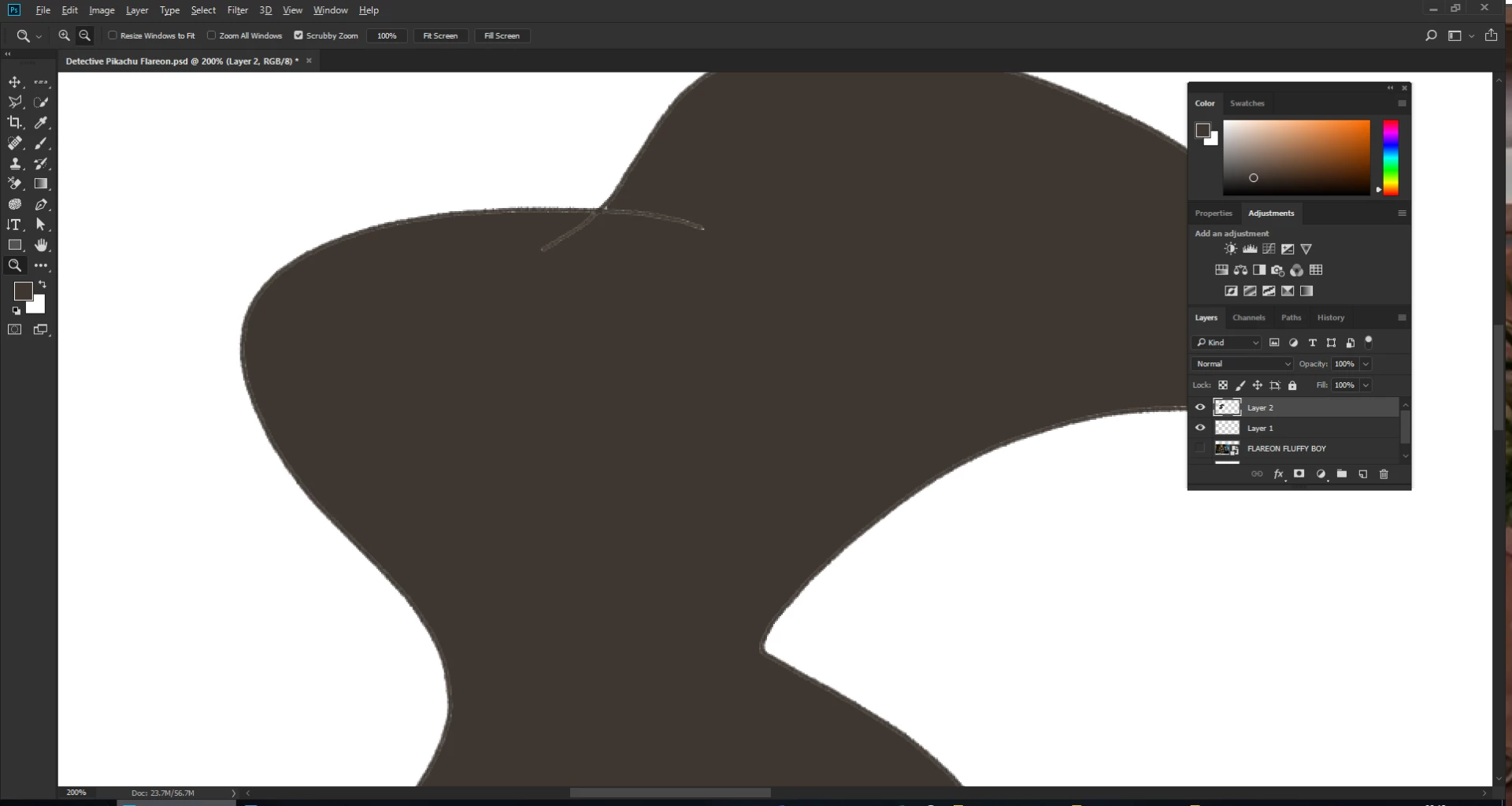
Task: Click the Layer 2 thumbnail
Action: tap(1227, 407)
